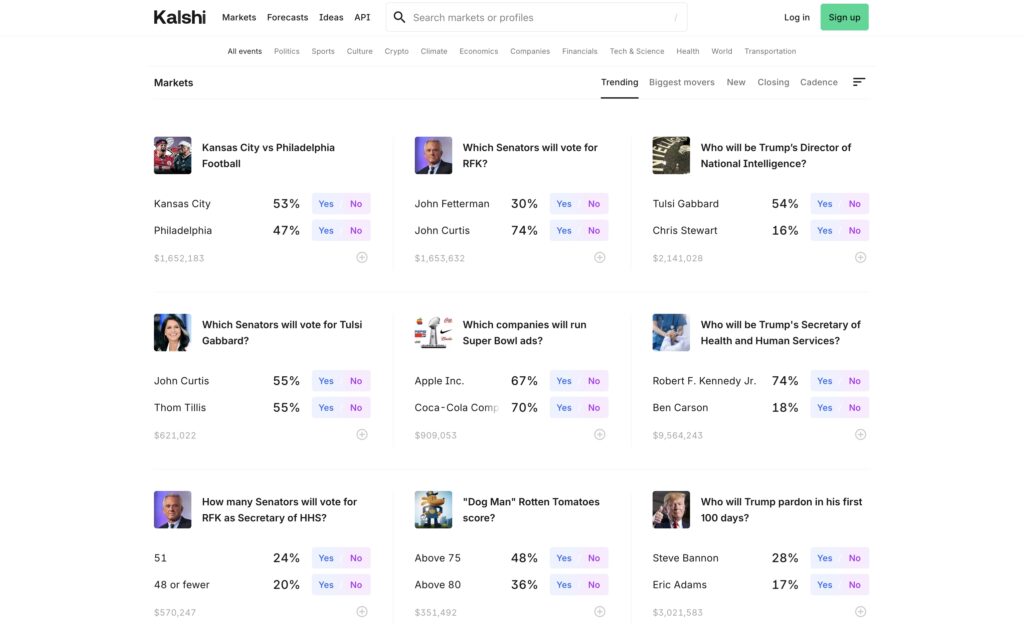The width and height of the screenshot is (1024, 631).
Task: Click plus icon on RFK Senators vote market
Action: tap(600, 257)
